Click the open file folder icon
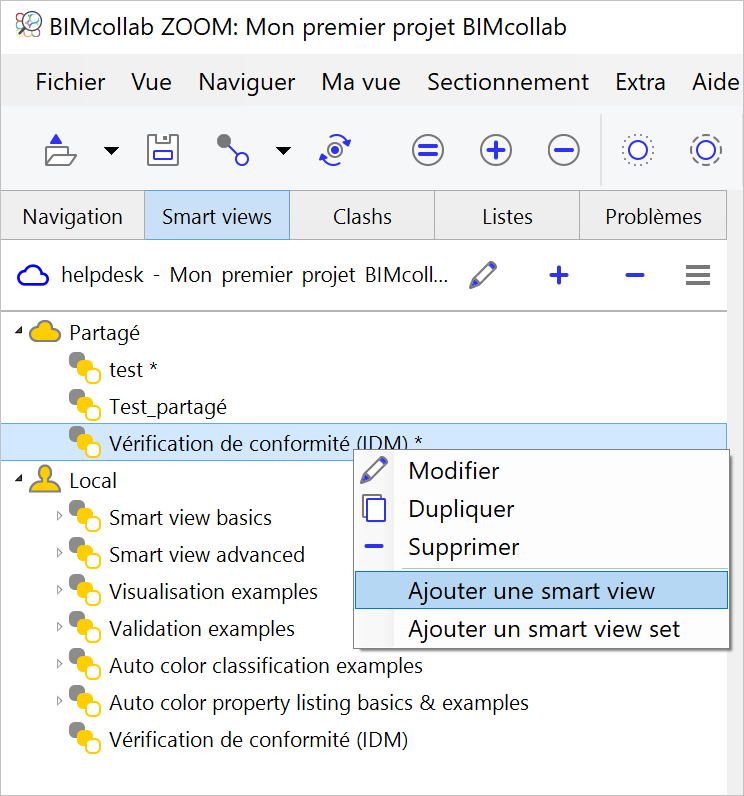Screen dimensions: 744x796 60,150
